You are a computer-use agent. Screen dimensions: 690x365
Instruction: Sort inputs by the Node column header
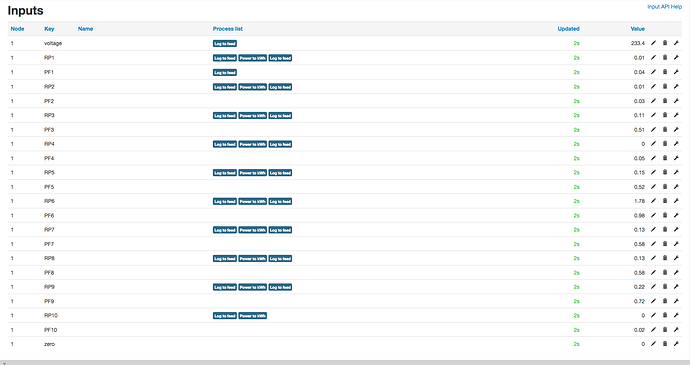pos(18,29)
